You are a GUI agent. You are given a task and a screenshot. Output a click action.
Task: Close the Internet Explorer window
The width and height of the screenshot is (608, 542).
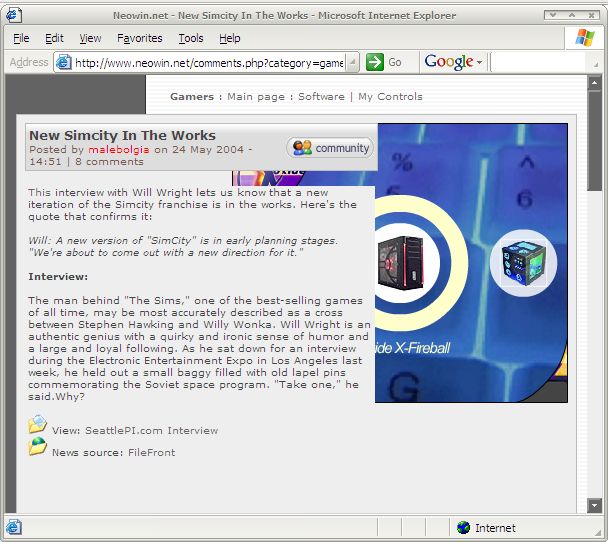tap(591, 15)
